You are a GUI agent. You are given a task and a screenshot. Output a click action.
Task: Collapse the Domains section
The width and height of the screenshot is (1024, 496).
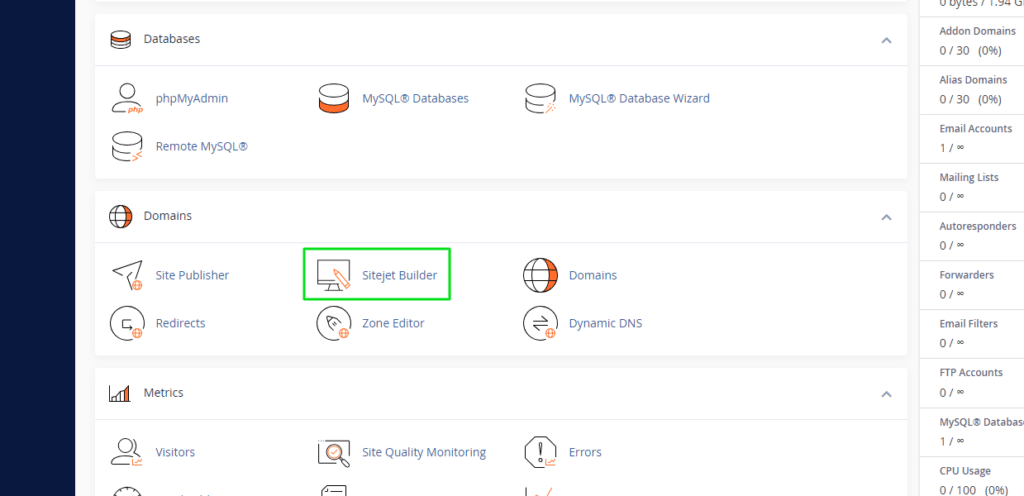886,217
